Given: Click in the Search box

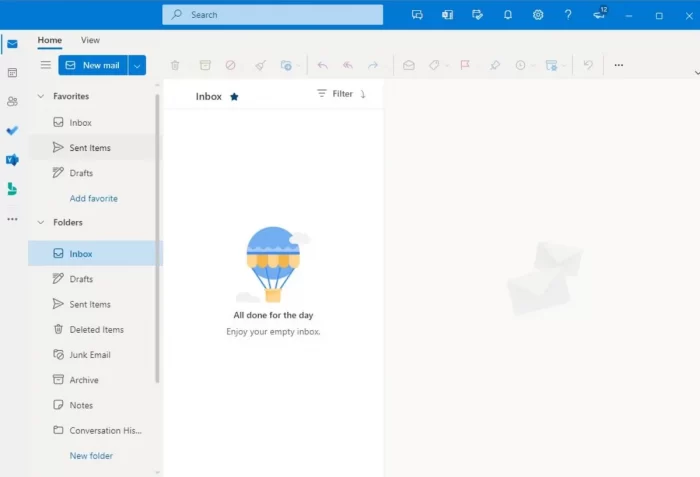Looking at the screenshot, I should (272, 15).
